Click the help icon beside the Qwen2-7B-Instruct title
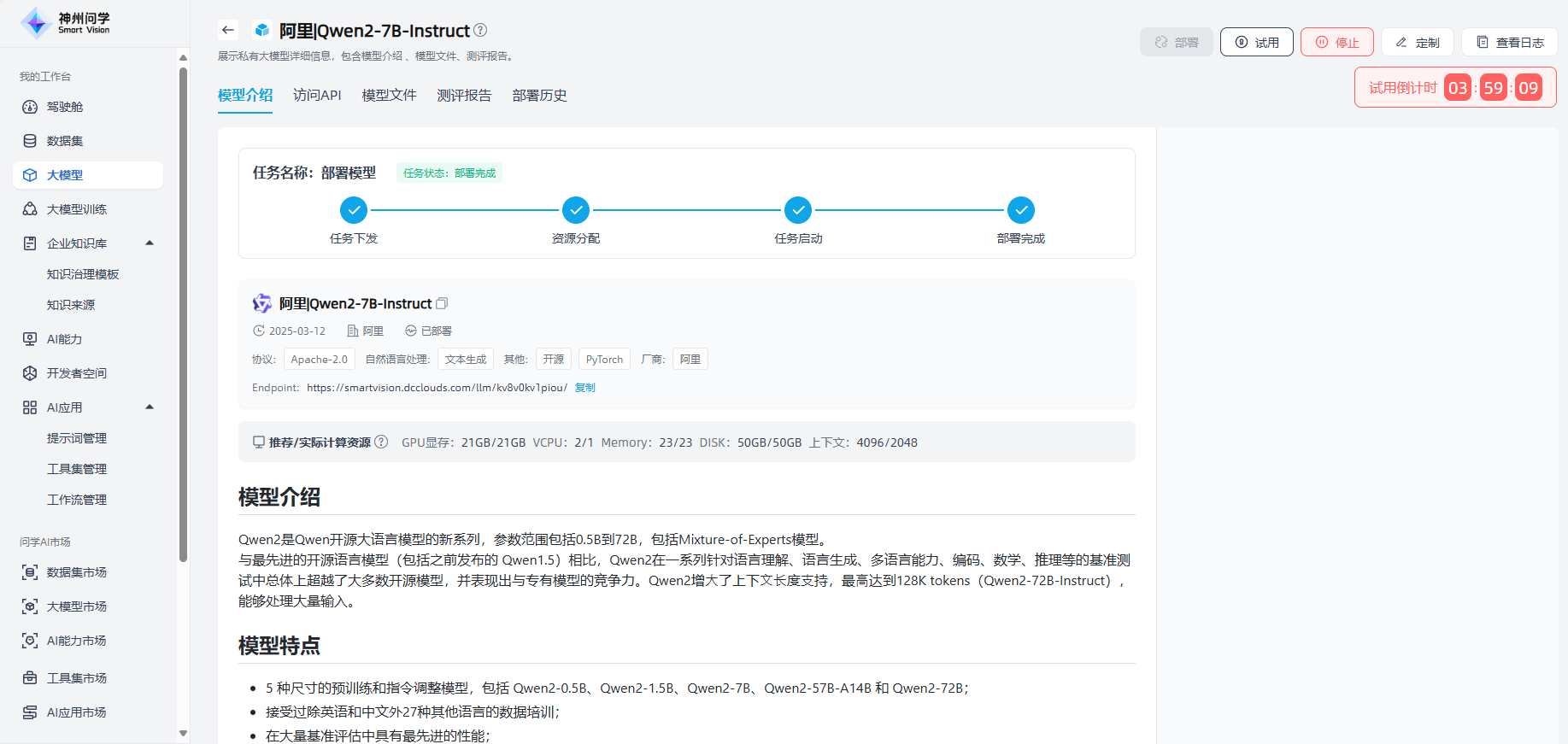The width and height of the screenshot is (1568, 744). point(480,30)
